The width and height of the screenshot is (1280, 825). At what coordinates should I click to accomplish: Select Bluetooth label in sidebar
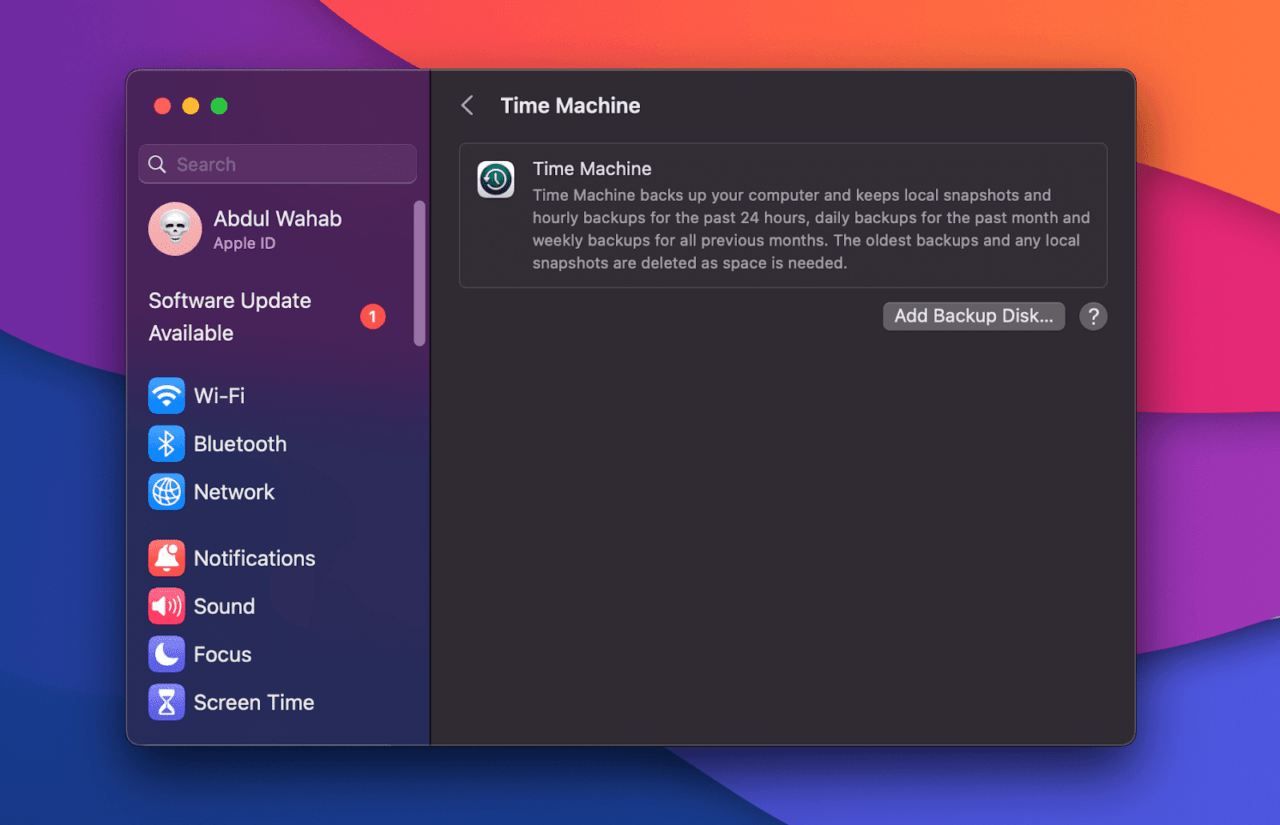[240, 444]
